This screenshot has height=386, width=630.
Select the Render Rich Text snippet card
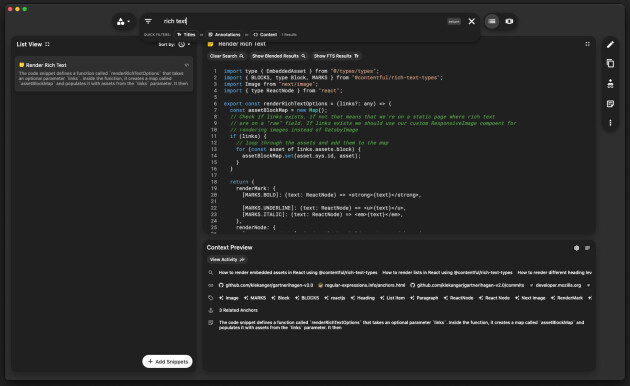click(x=104, y=74)
